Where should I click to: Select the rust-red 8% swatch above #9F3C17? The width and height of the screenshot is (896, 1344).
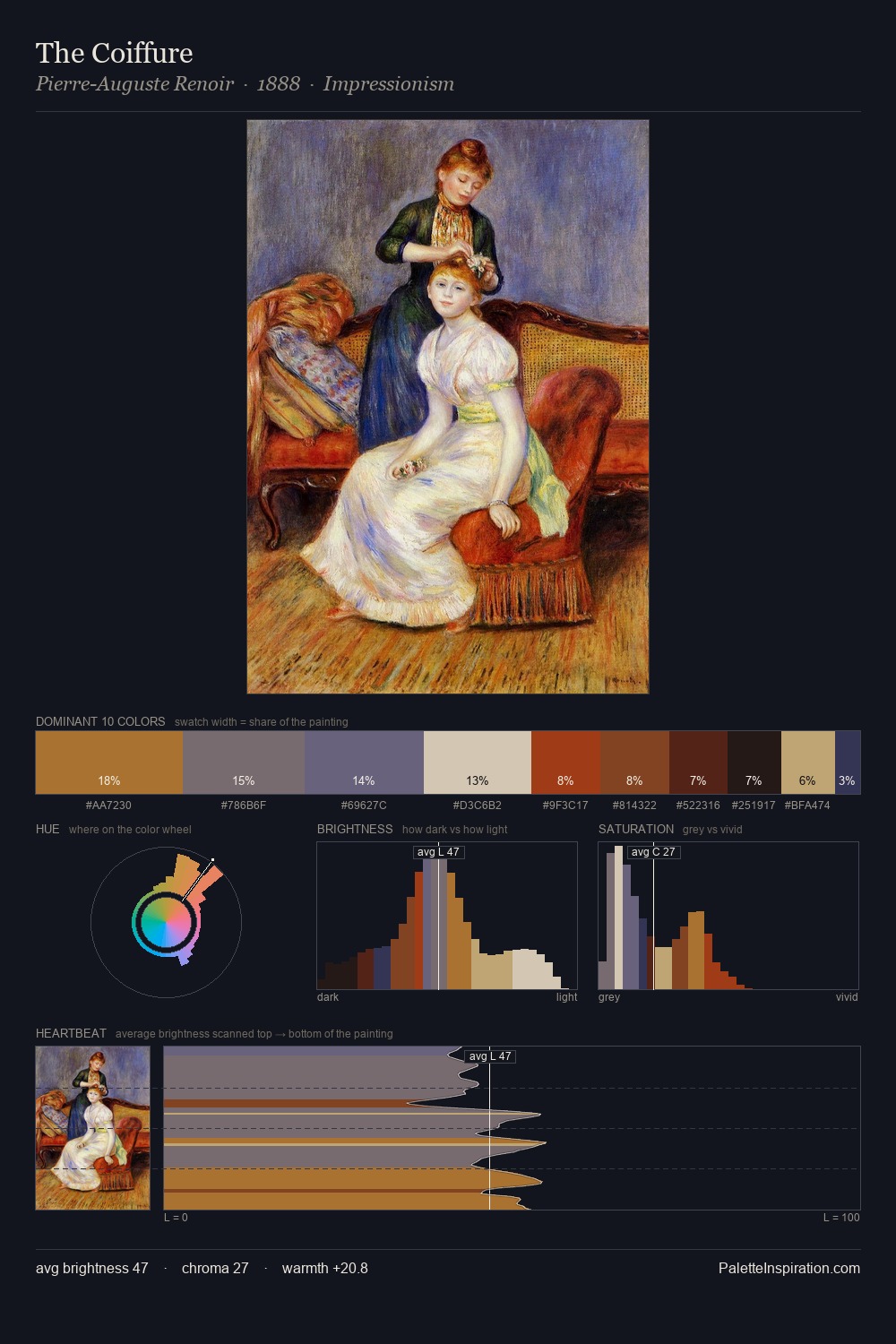tap(565, 762)
